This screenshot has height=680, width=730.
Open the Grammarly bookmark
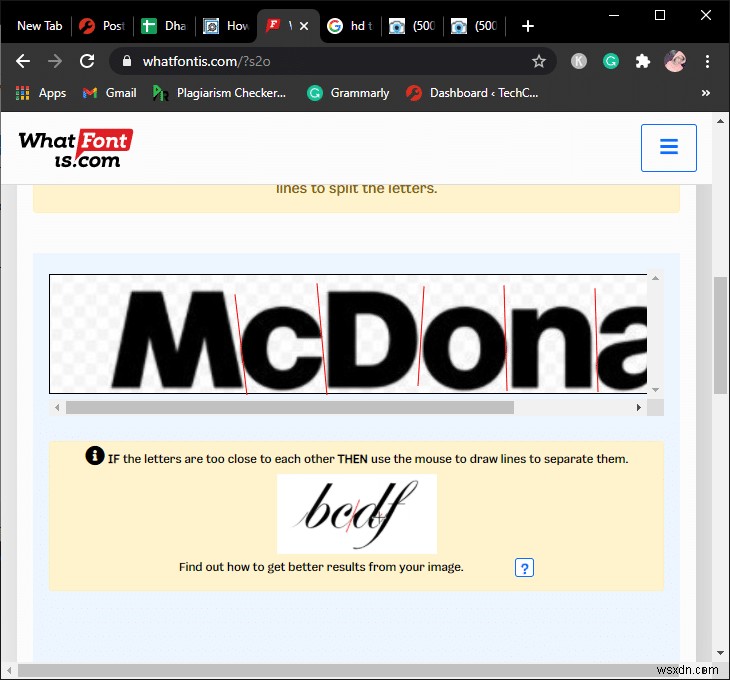click(x=348, y=93)
